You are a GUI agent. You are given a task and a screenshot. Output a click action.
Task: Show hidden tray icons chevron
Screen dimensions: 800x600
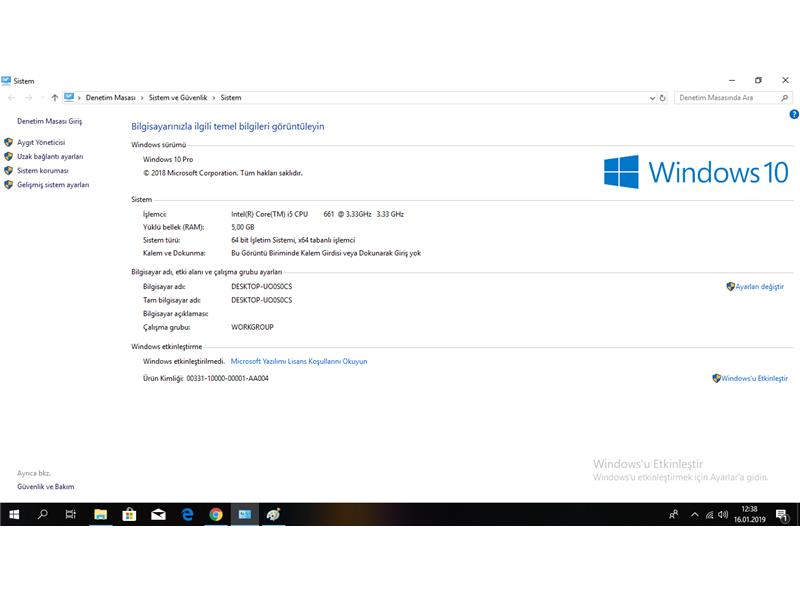(694, 514)
